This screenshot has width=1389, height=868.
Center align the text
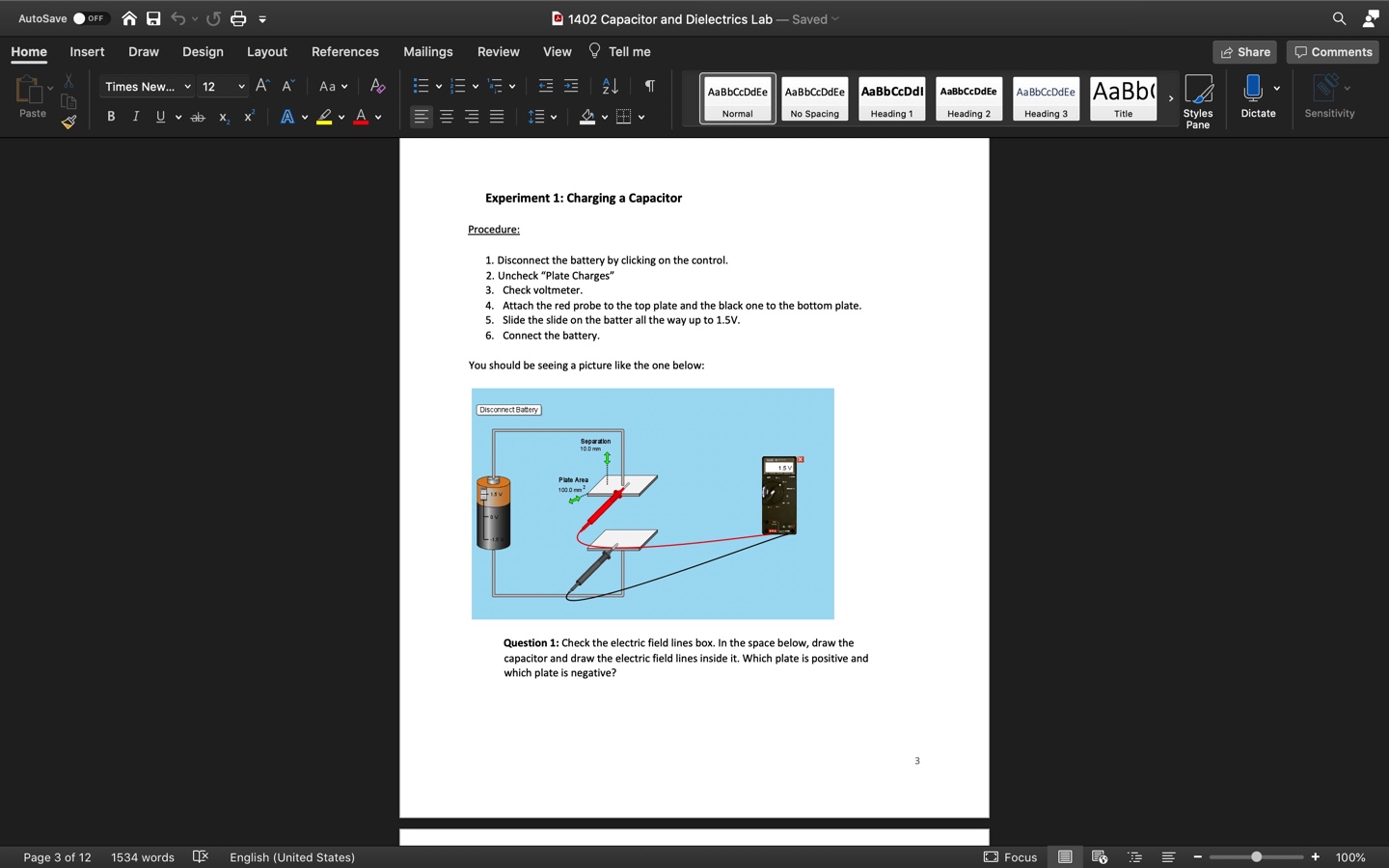tap(447, 117)
